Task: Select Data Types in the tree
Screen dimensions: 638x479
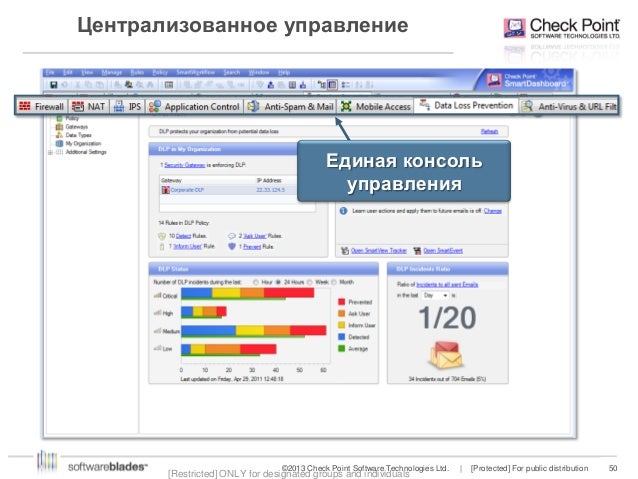Action: 79,135
